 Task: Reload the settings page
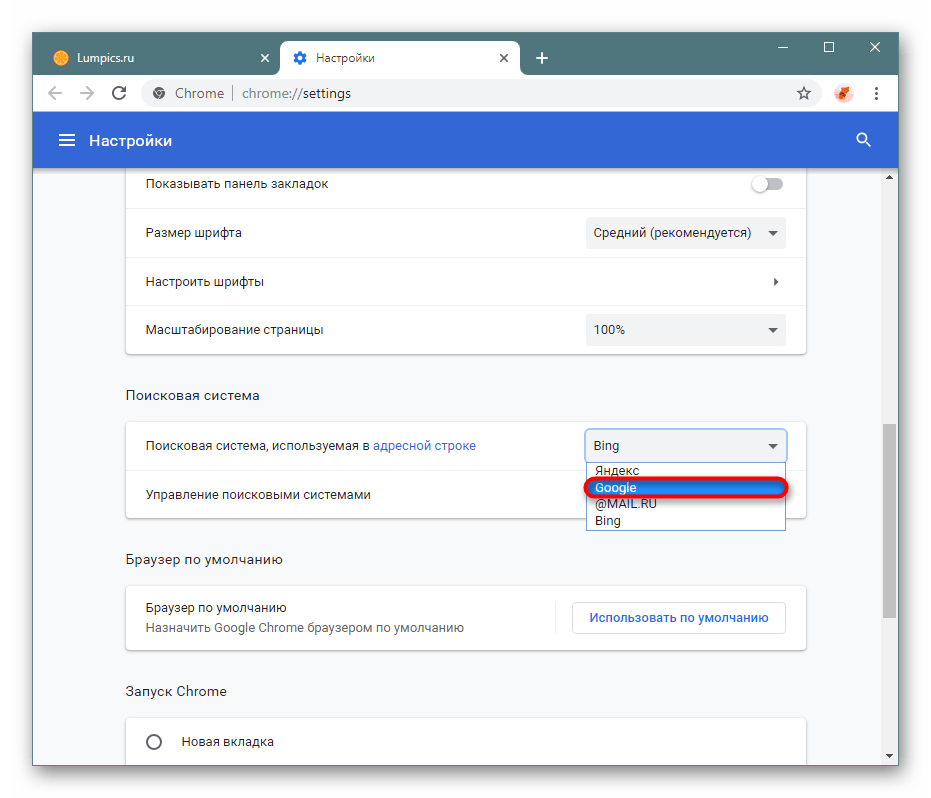119,93
